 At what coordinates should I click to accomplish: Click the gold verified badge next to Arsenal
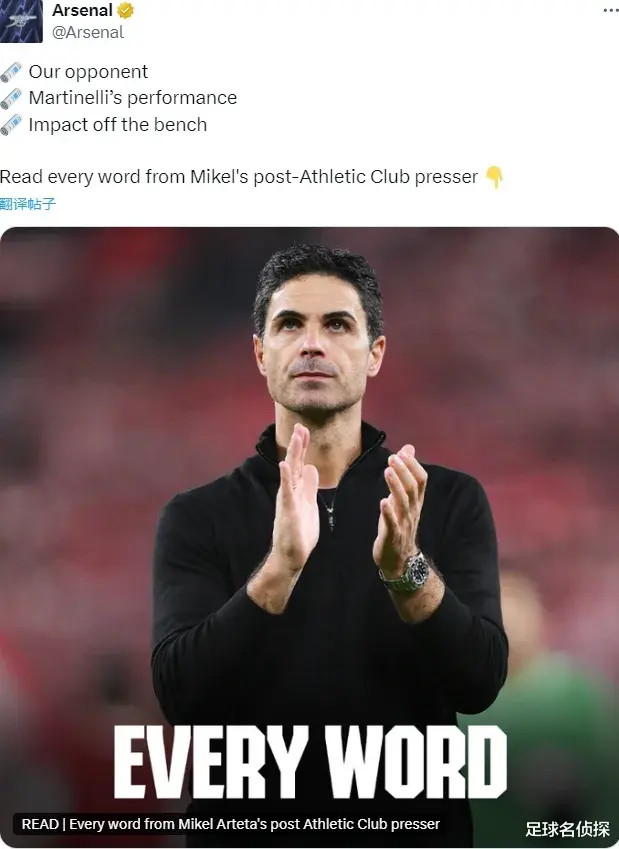[126, 10]
